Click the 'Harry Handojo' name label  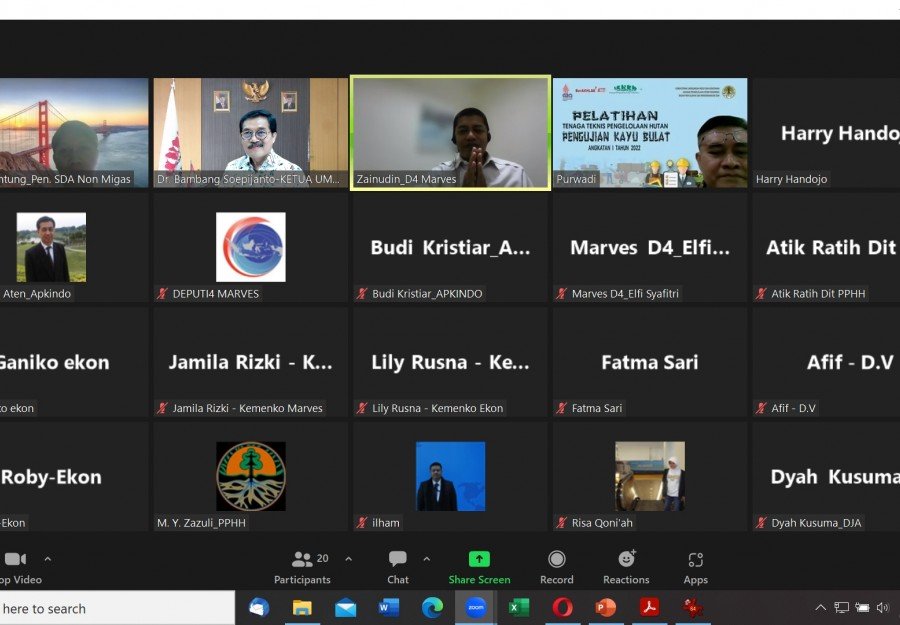[792, 179]
